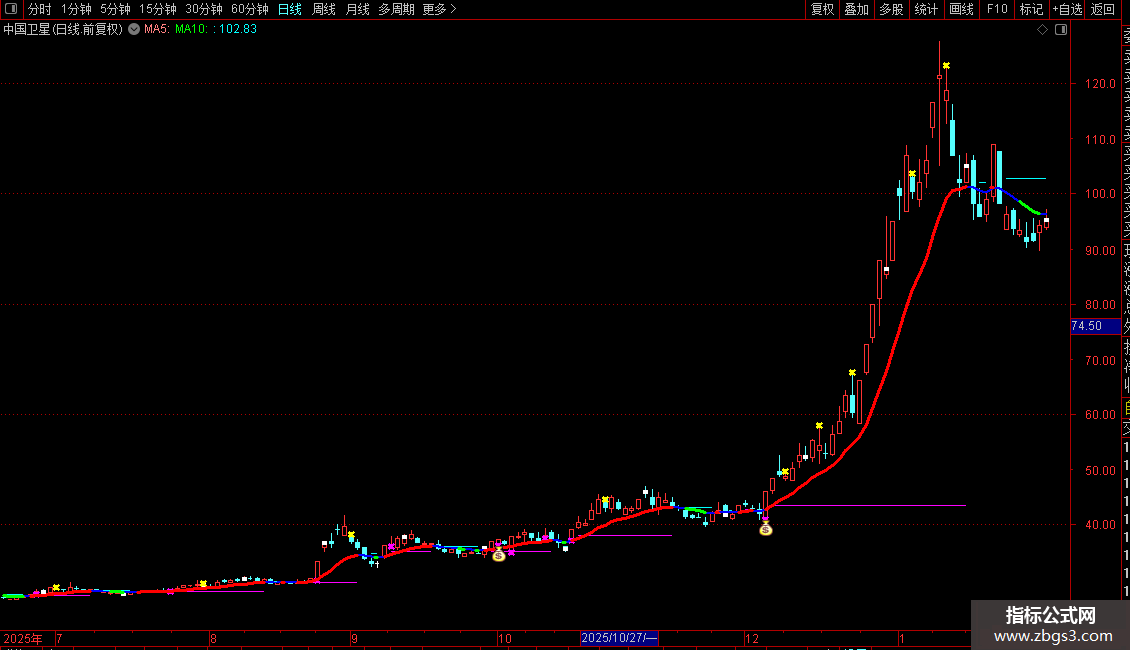Click the MA10 indicator label
Screen dimensions: 1130x650
coord(192,30)
